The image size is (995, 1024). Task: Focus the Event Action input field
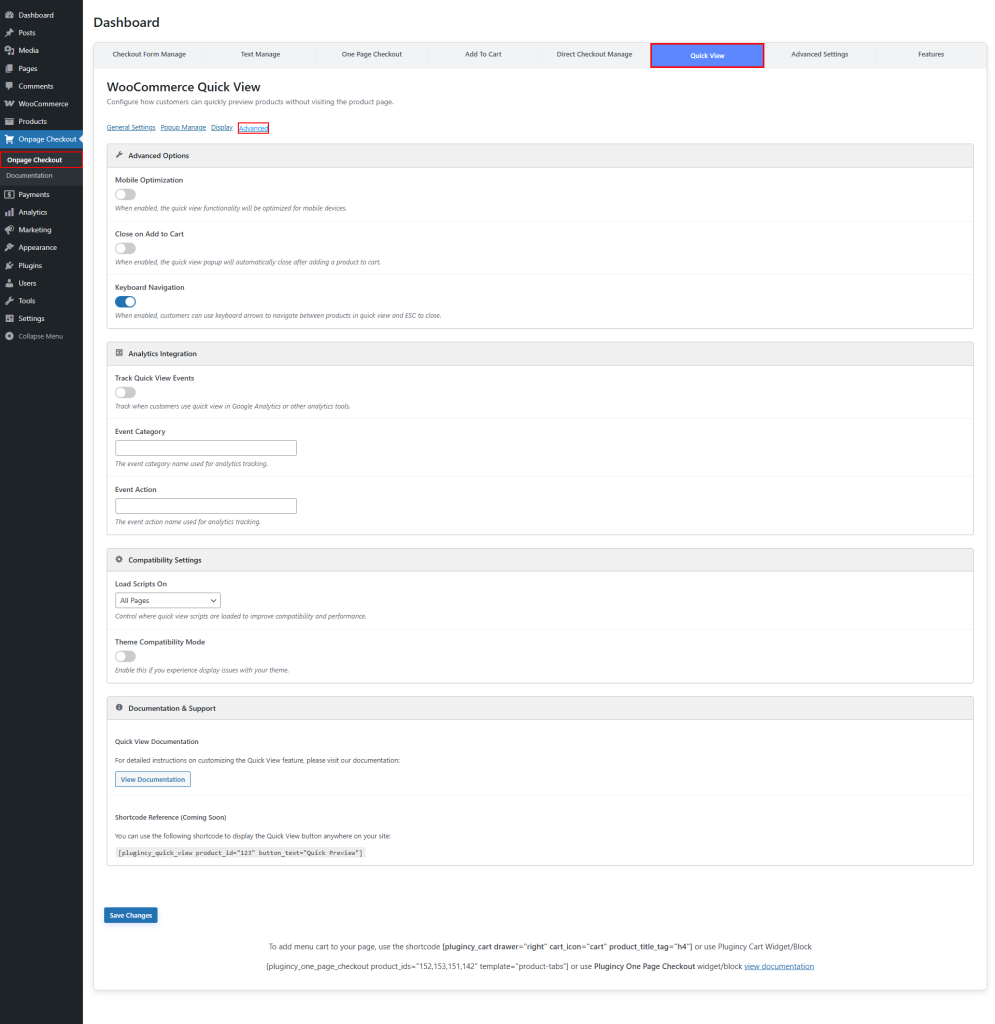pyautogui.click(x=206, y=506)
